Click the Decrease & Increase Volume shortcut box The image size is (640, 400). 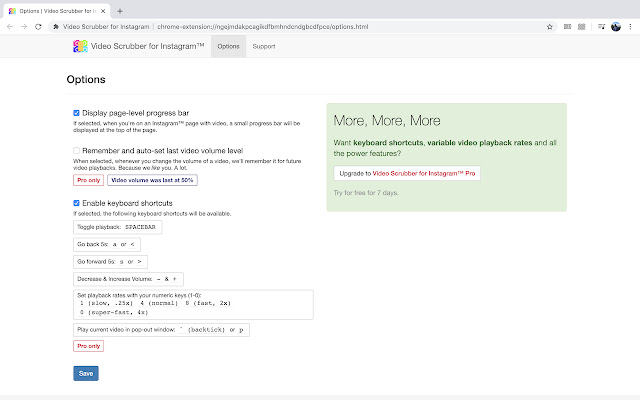tap(128, 279)
